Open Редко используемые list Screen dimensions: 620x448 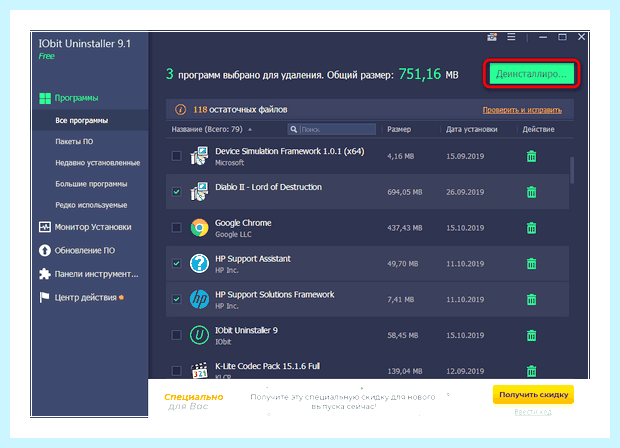[91, 205]
